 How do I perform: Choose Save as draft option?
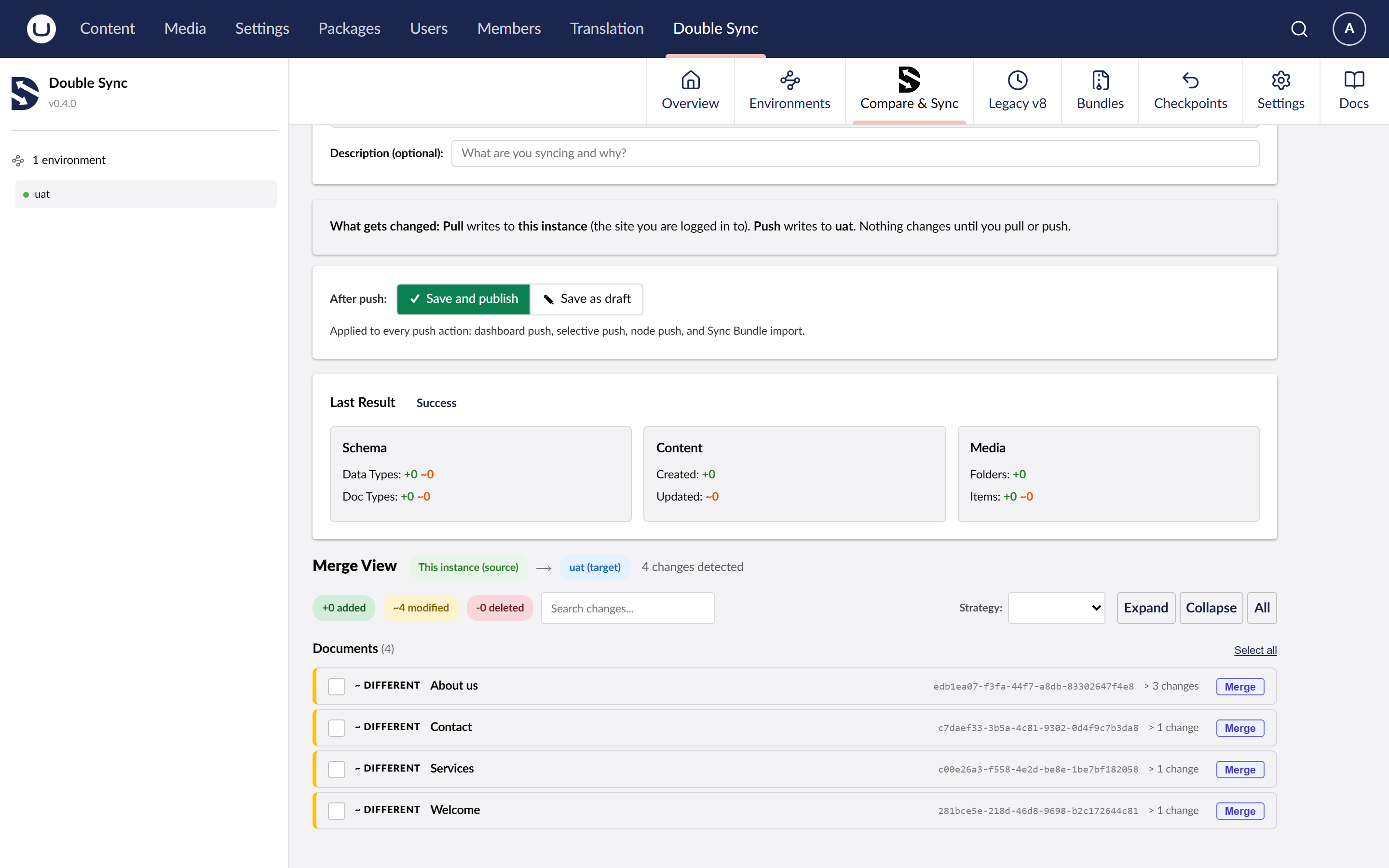(x=586, y=299)
